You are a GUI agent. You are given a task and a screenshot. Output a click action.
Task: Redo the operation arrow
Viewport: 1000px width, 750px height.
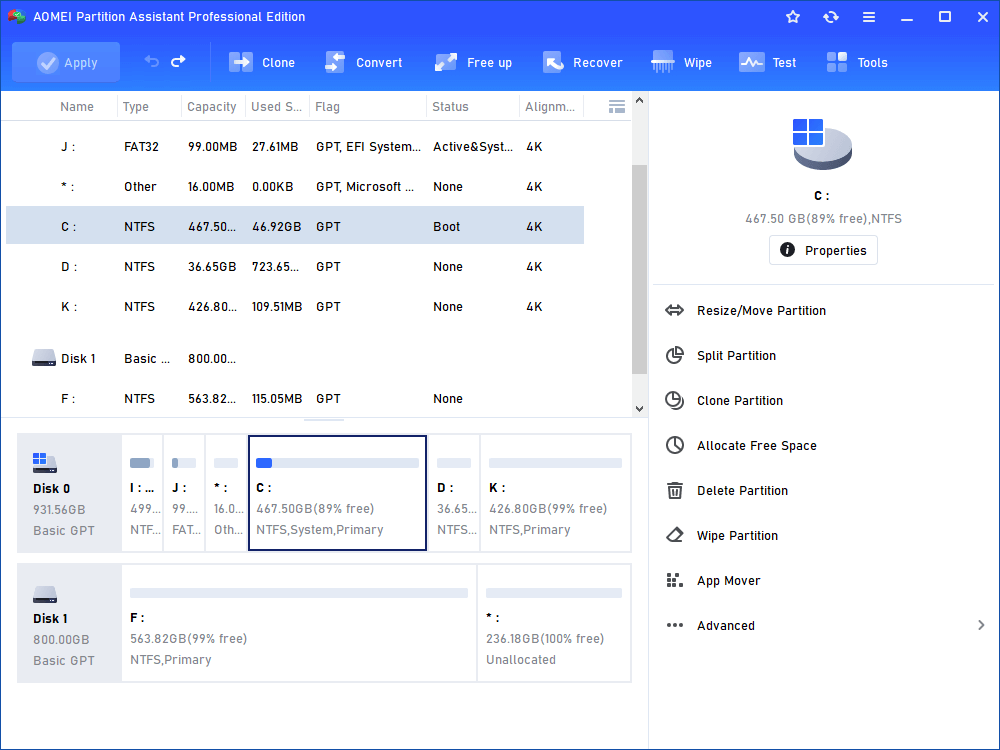point(178,61)
